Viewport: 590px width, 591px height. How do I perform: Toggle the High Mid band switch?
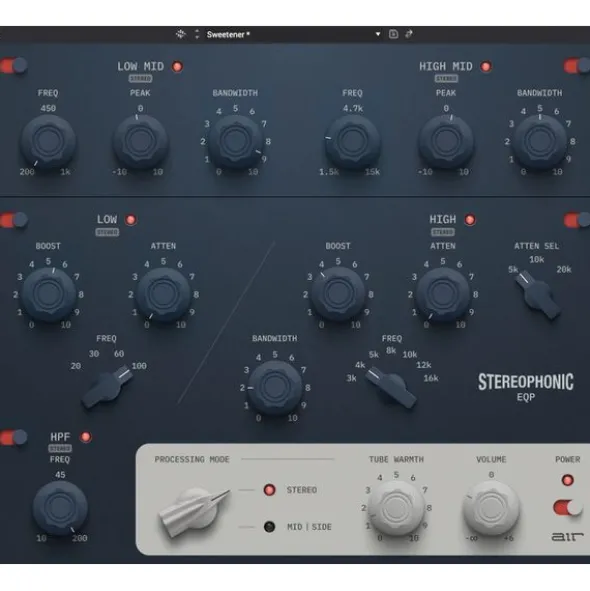pos(577,66)
